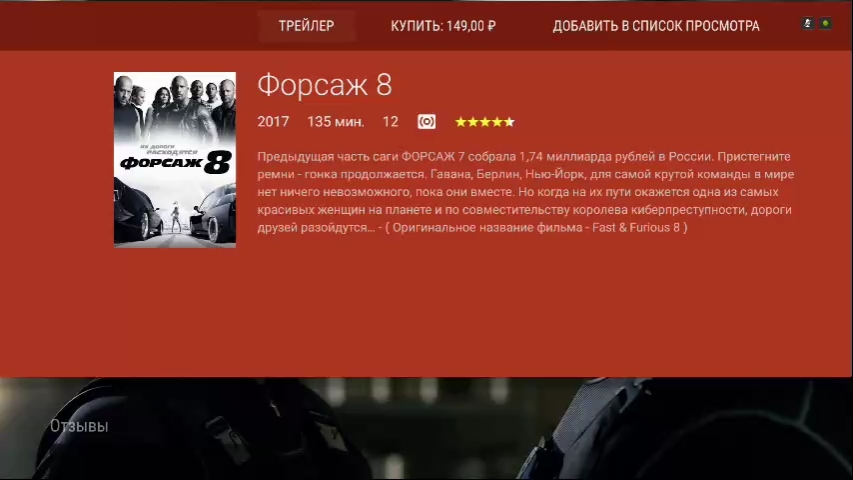Click the Форсаж 8 movie title
The width and height of the screenshot is (853, 480).
click(x=325, y=85)
